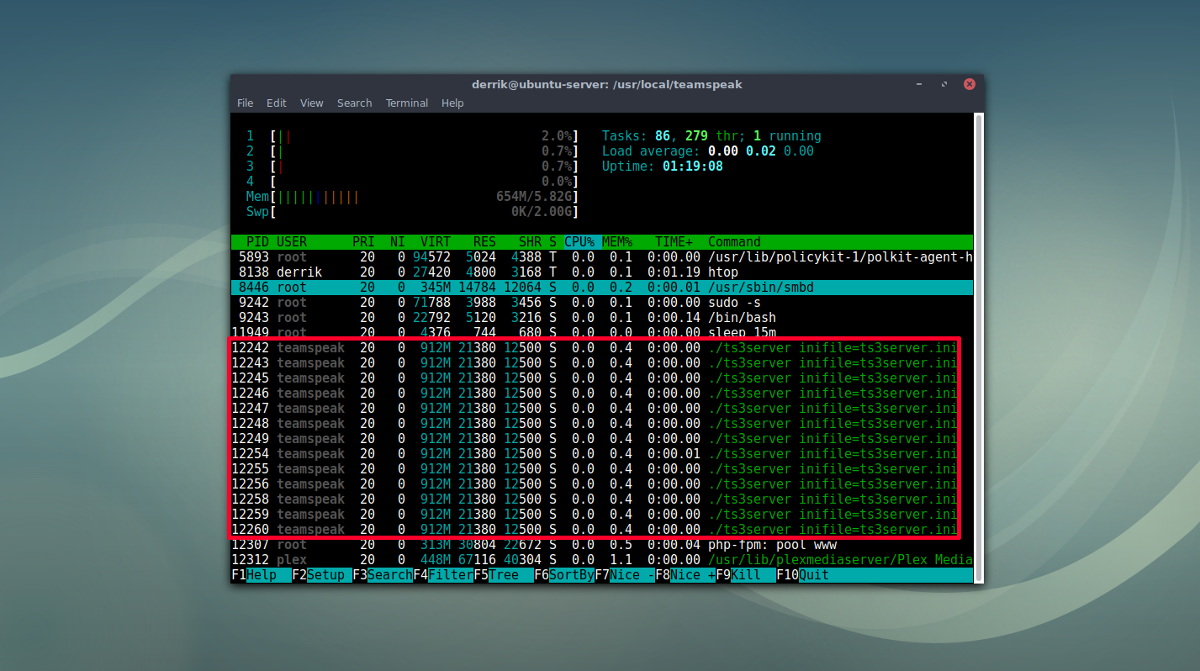Viewport: 1200px width, 671px height.
Task: Open the Search menu
Action: (354, 103)
